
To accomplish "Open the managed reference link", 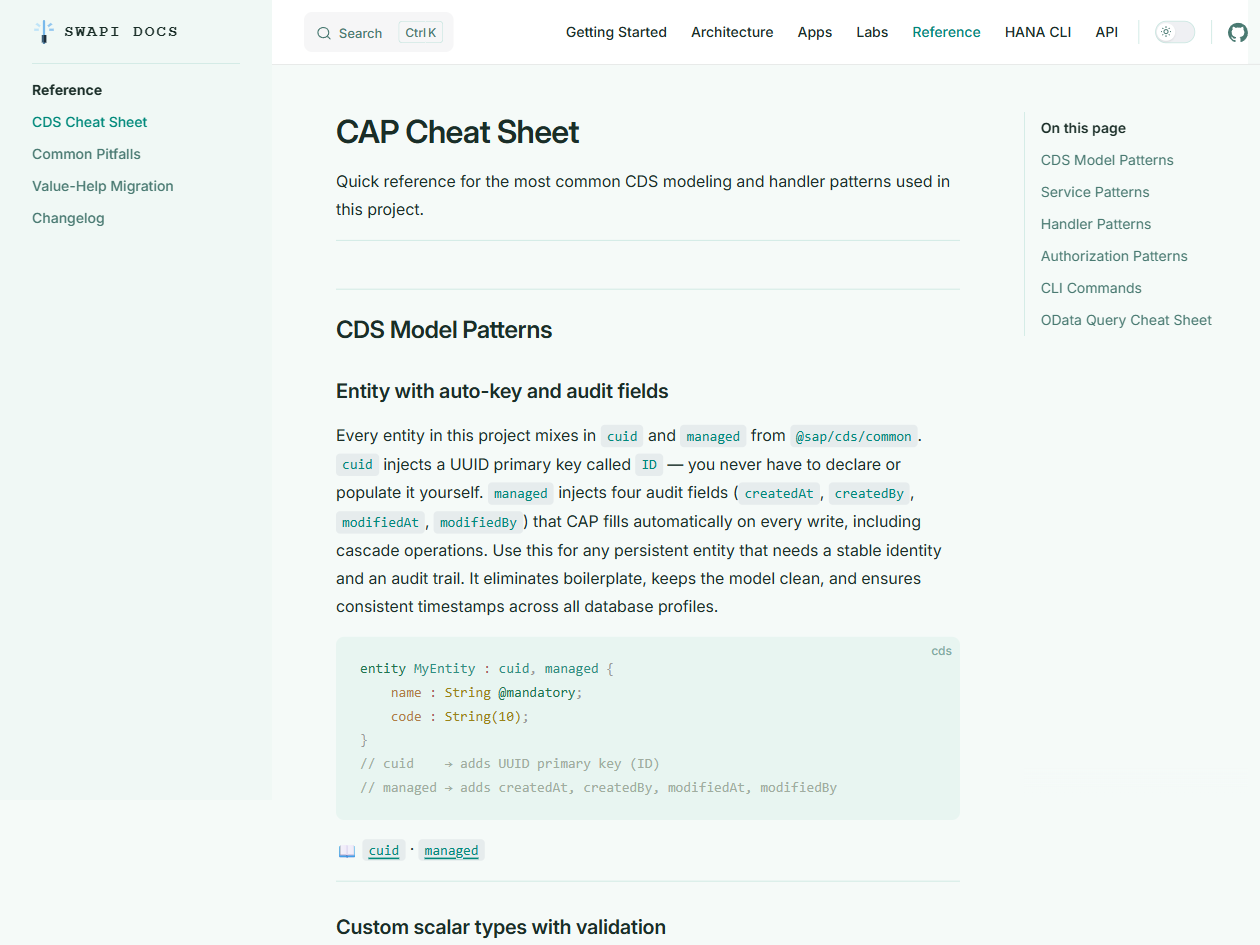I will pyautogui.click(x=451, y=850).
